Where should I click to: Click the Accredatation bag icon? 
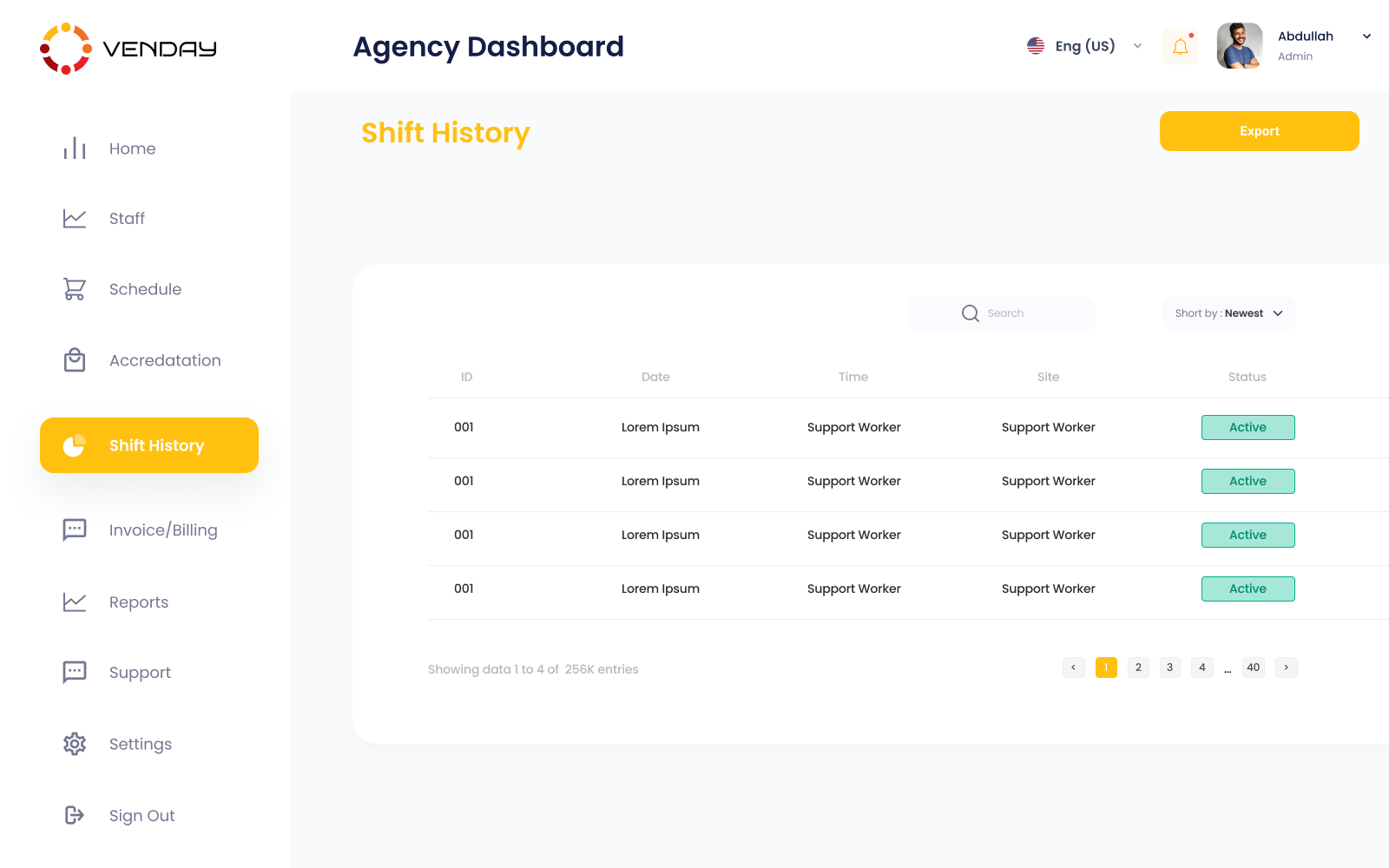(x=75, y=359)
